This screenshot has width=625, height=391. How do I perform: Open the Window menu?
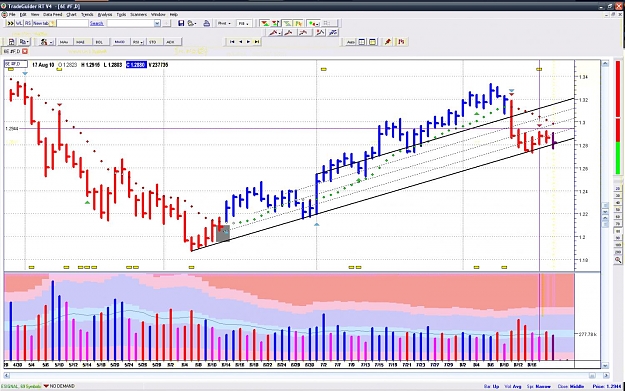tap(158, 14)
